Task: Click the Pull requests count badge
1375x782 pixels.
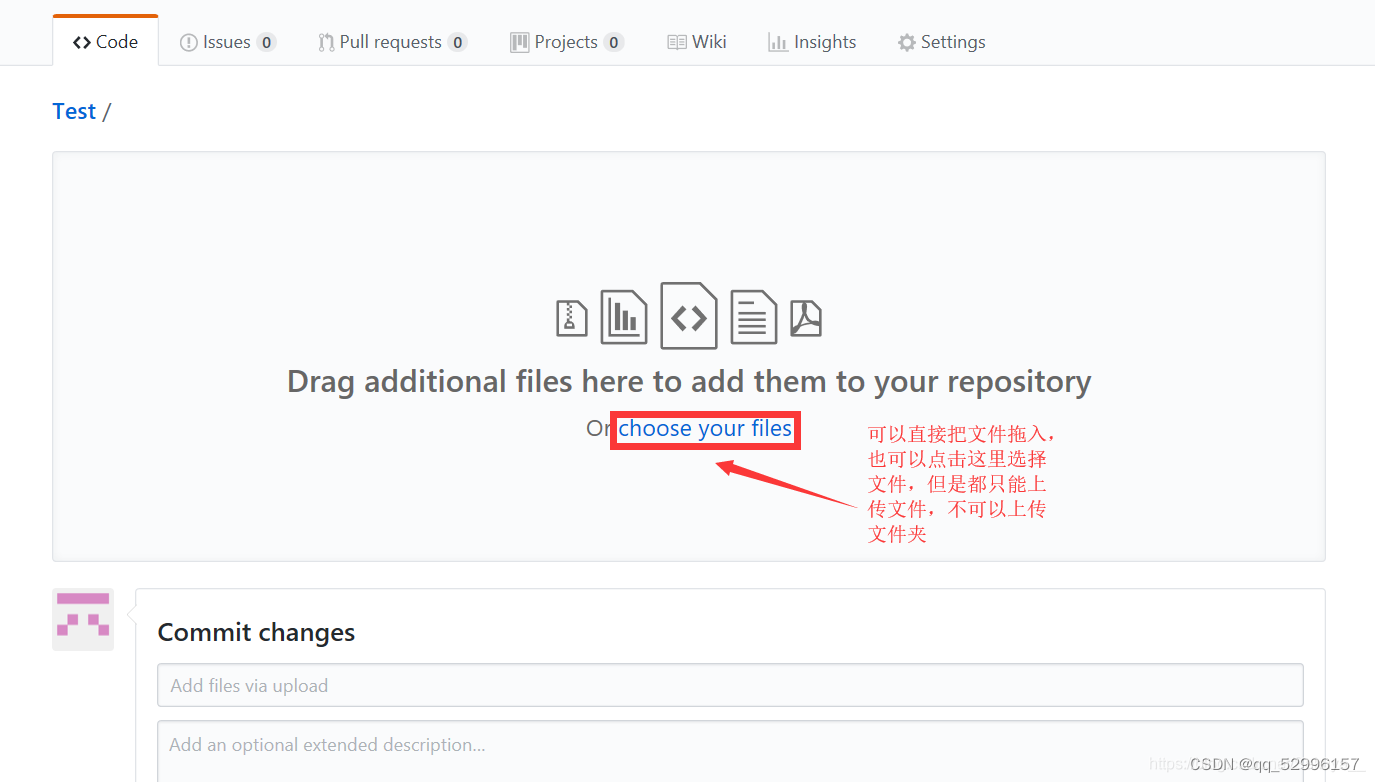Action: coord(457,42)
